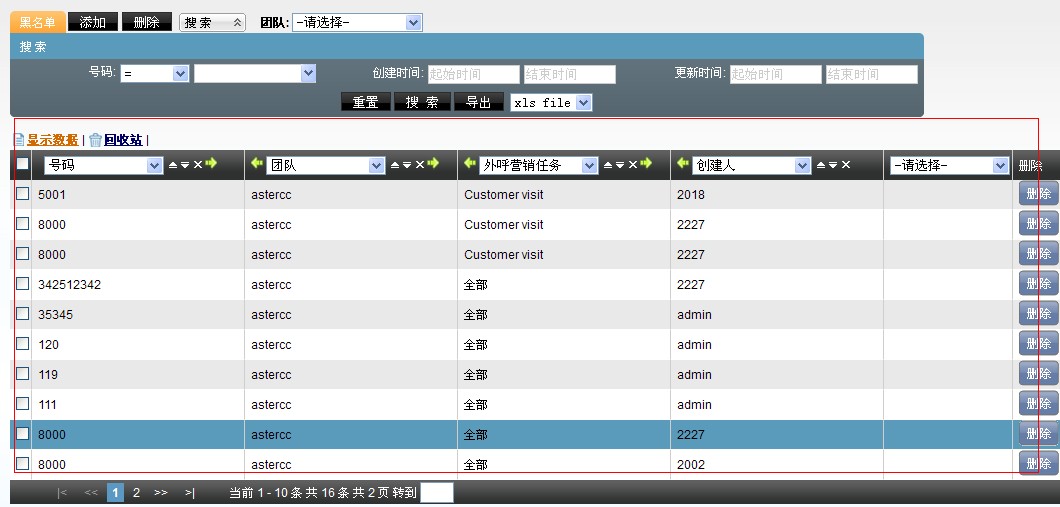Viewport: 1060px width, 507px height.
Task: Open the 号码 operator dropdown showing =
Action: 154,74
